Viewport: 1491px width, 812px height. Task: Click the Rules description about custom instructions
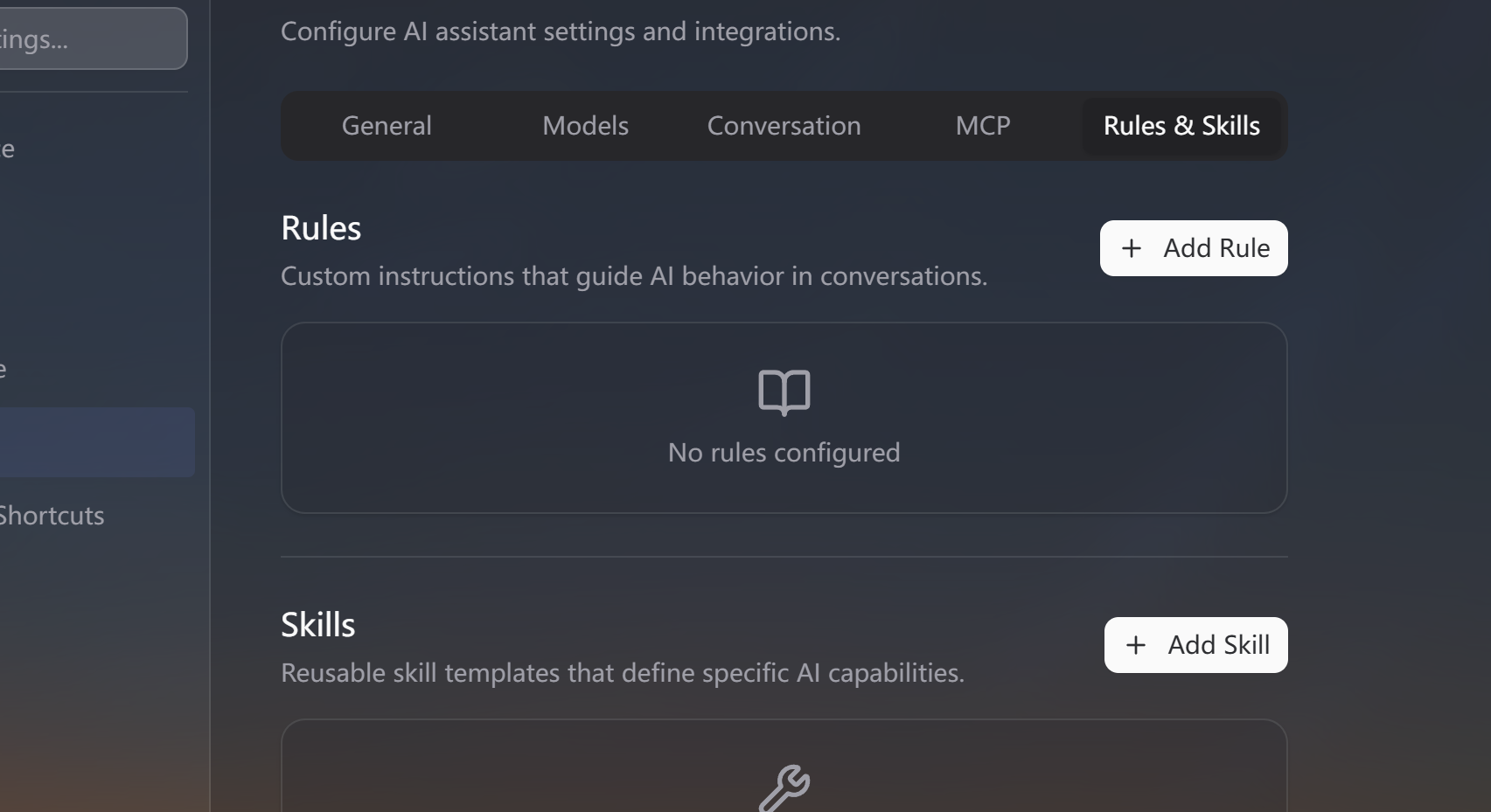[x=633, y=276]
